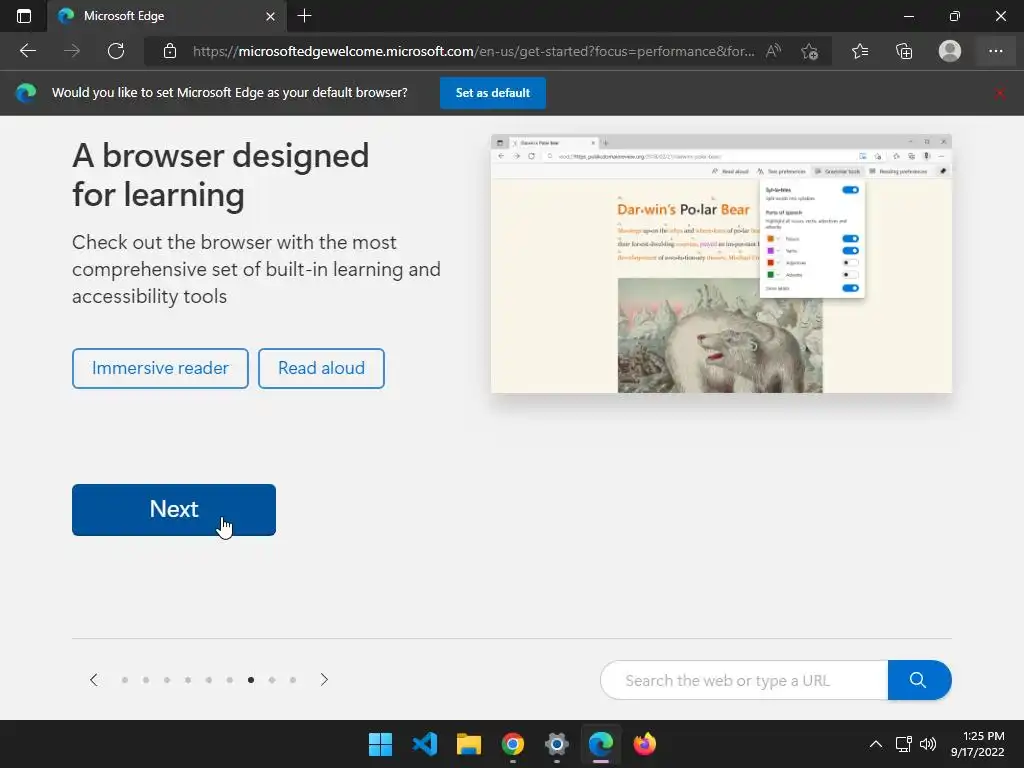The height and width of the screenshot is (768, 1024).
Task: Select the fourth carousel dot
Action: point(188,680)
